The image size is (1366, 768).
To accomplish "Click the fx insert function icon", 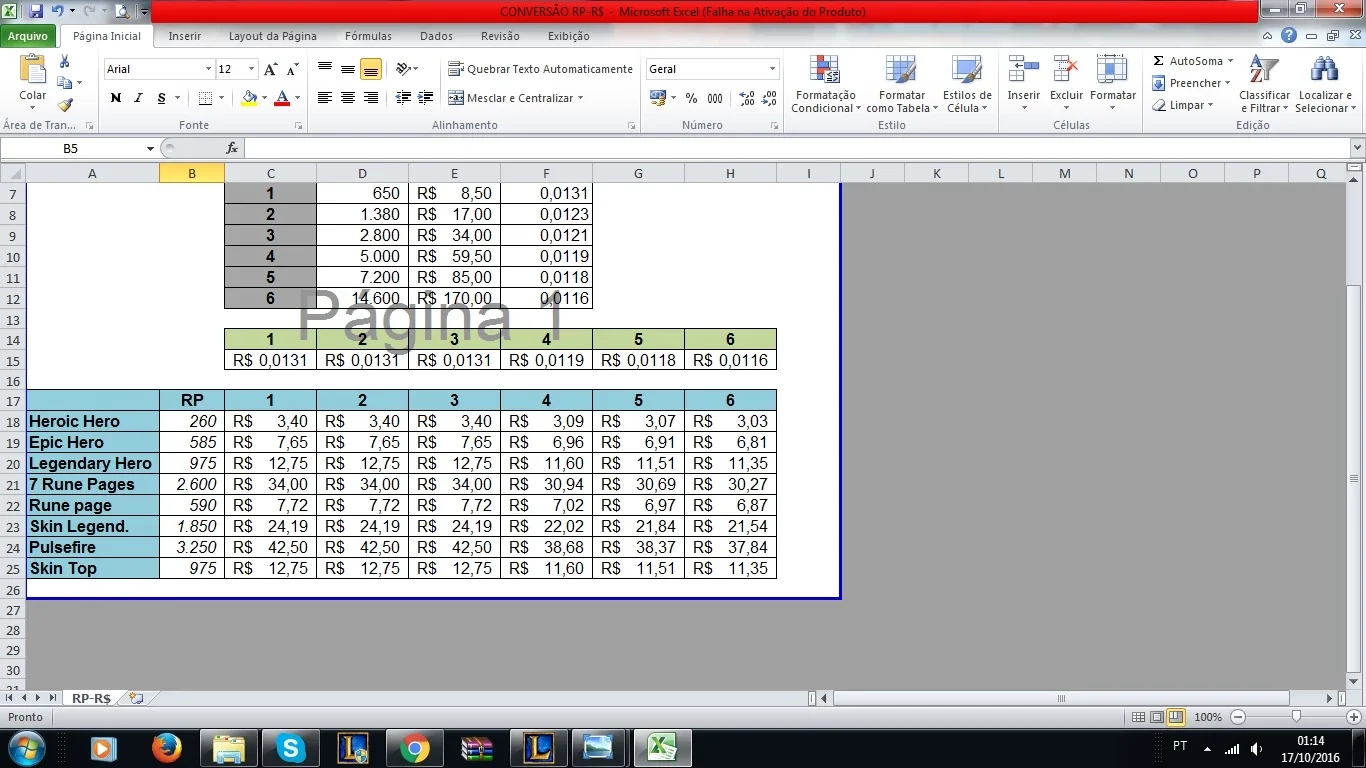I will [232, 148].
